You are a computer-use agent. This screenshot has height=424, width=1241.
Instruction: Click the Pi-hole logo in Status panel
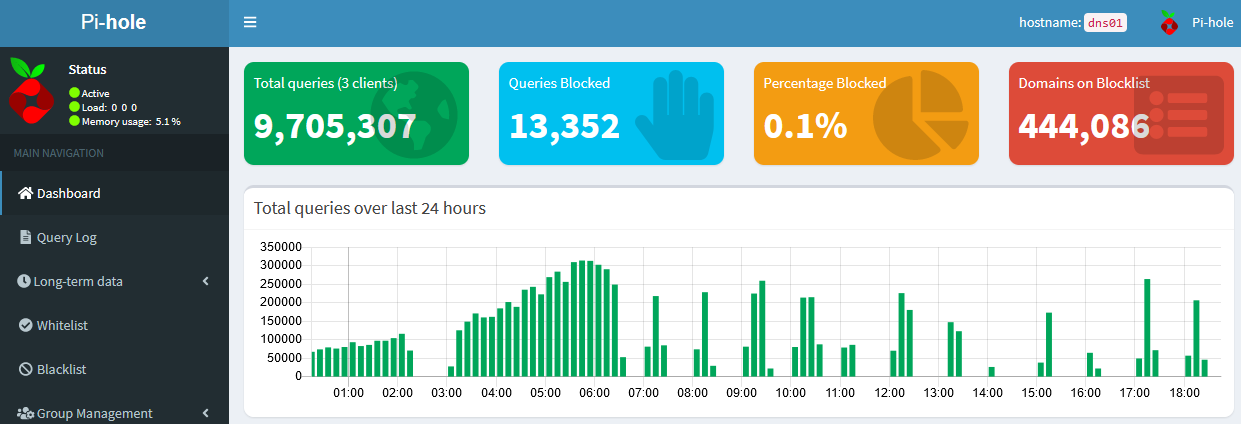pyautogui.click(x=29, y=89)
